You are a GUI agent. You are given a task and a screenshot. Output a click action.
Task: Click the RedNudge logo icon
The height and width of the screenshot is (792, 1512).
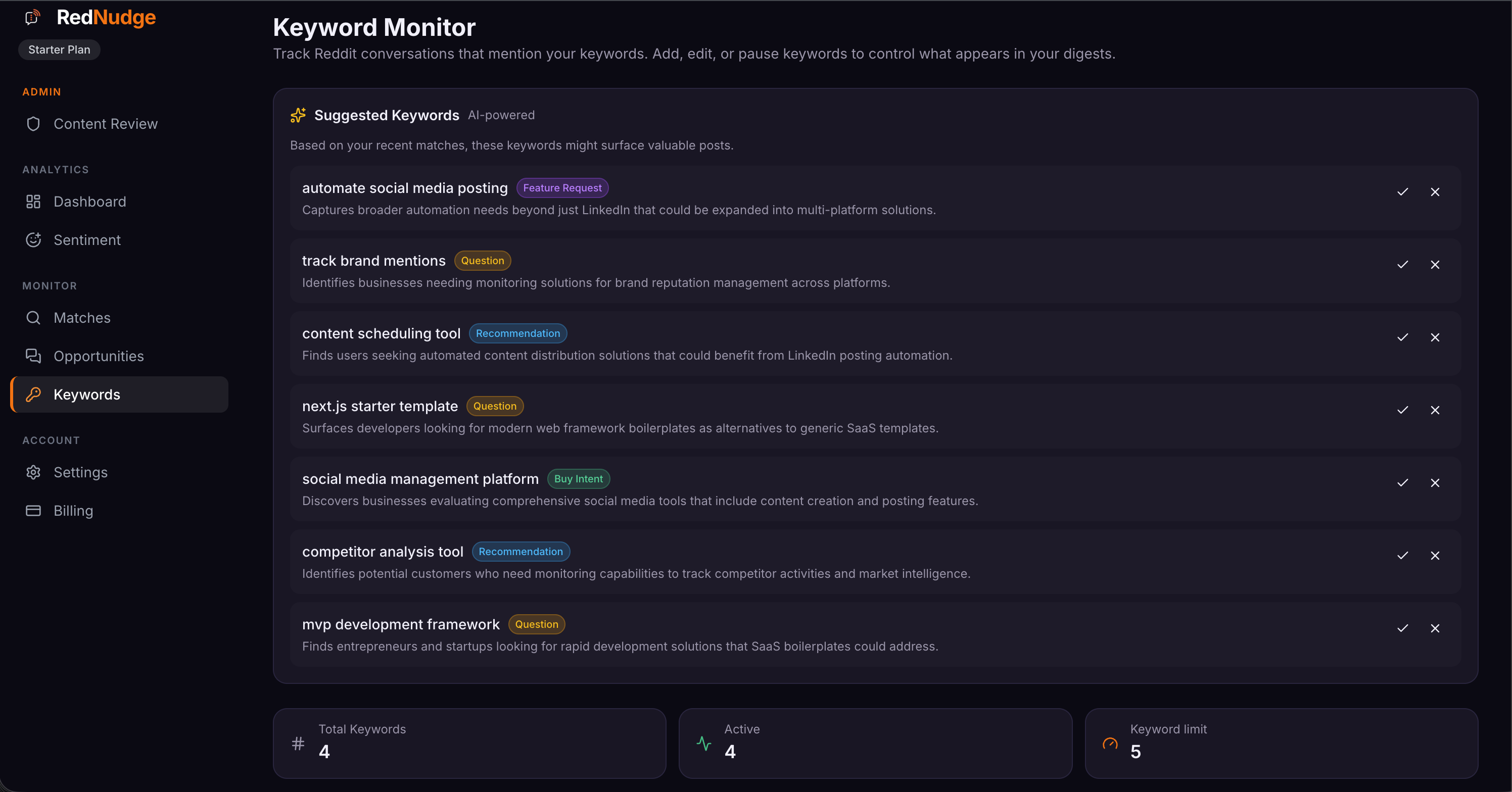click(33, 18)
